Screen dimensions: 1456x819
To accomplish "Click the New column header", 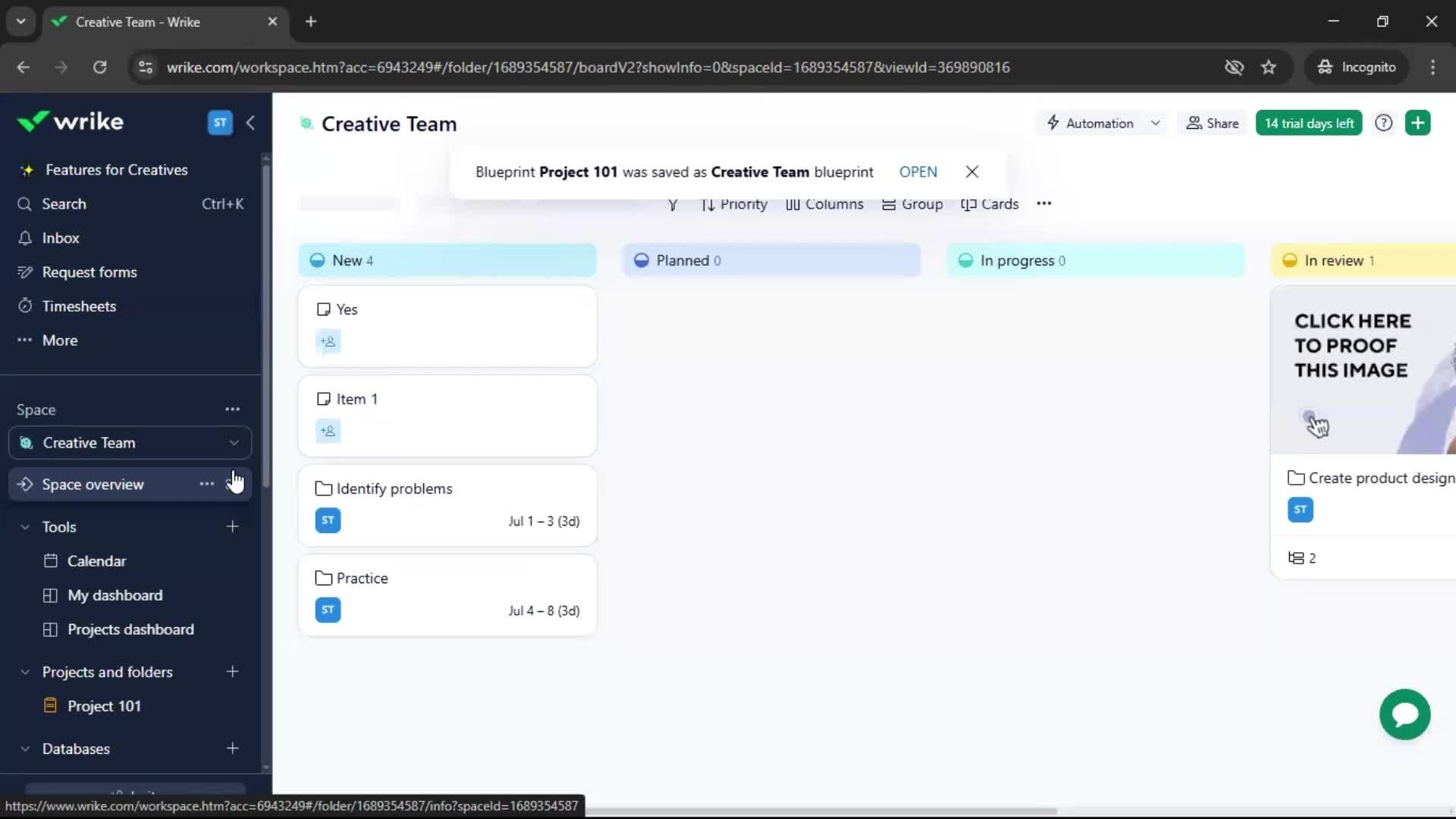I will 447,260.
